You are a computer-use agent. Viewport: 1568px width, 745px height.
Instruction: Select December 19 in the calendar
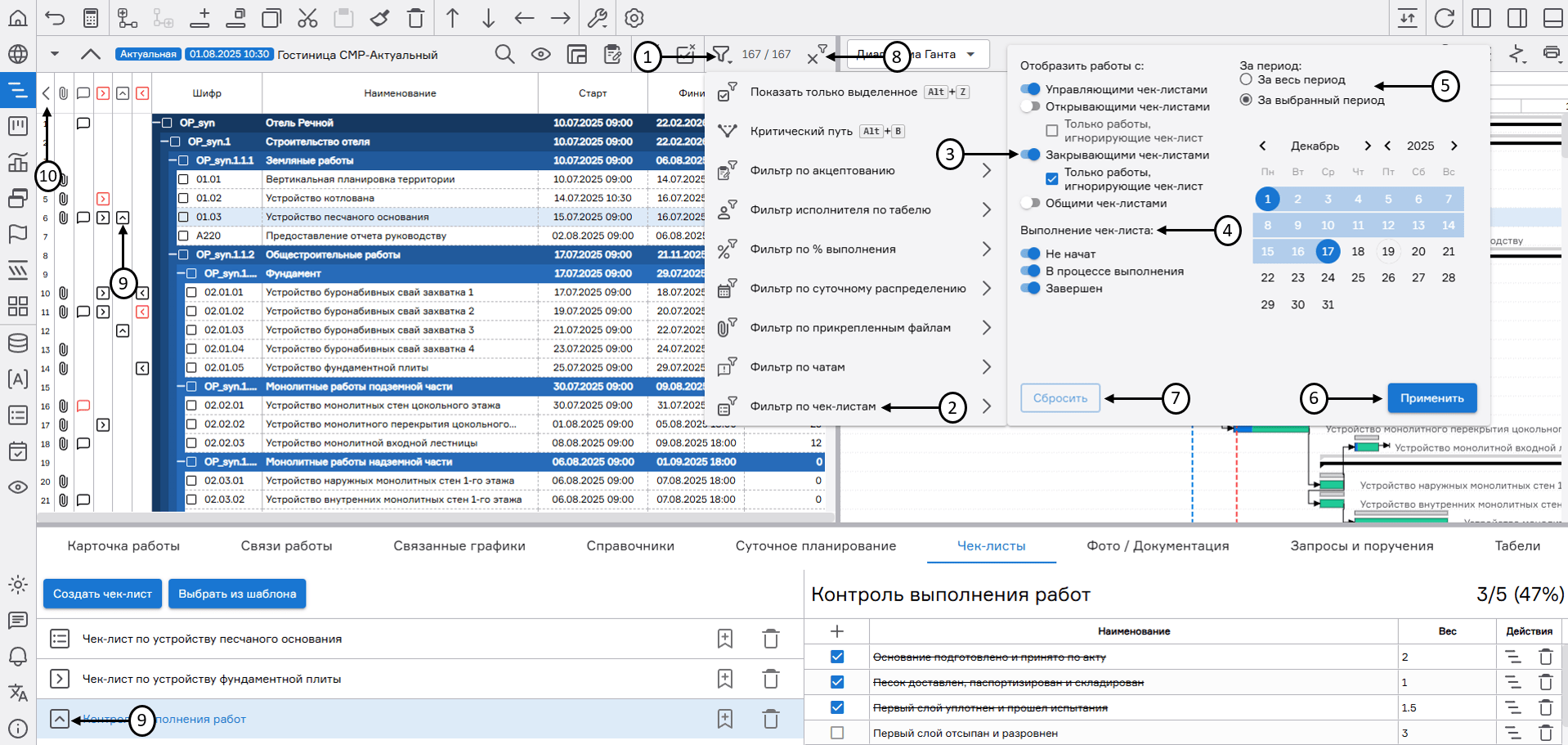(1388, 251)
